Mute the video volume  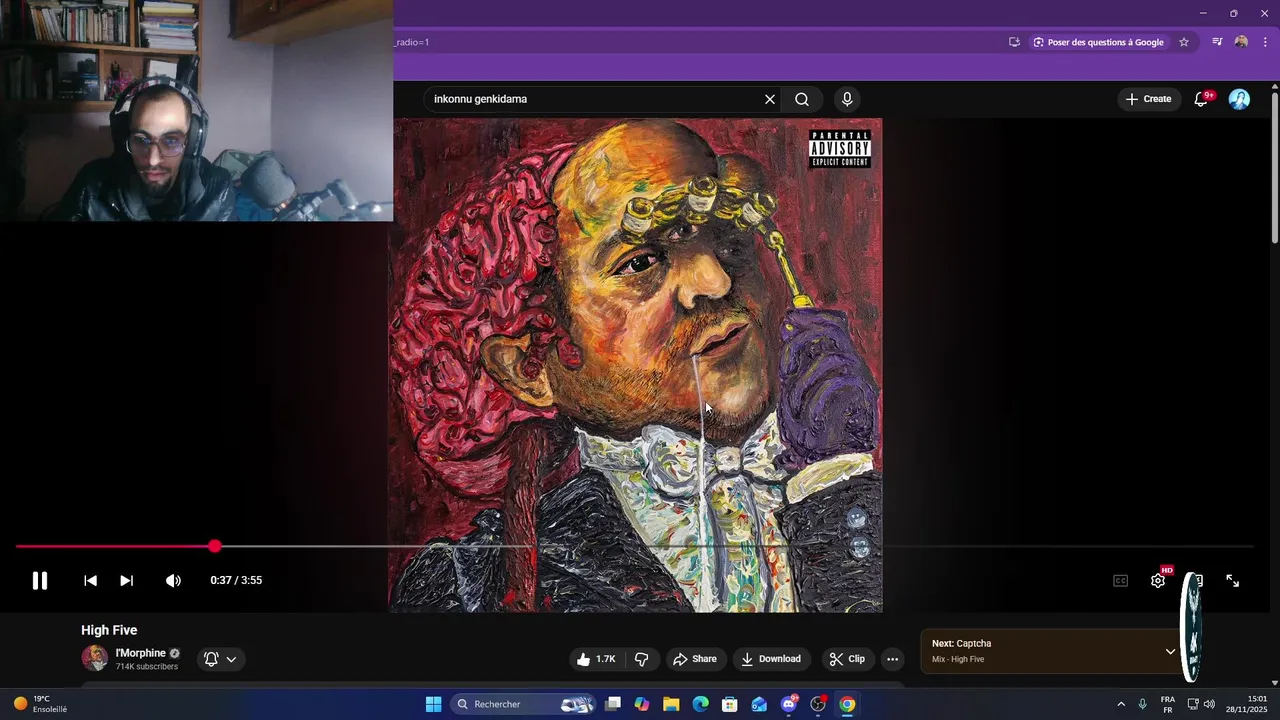click(x=173, y=580)
